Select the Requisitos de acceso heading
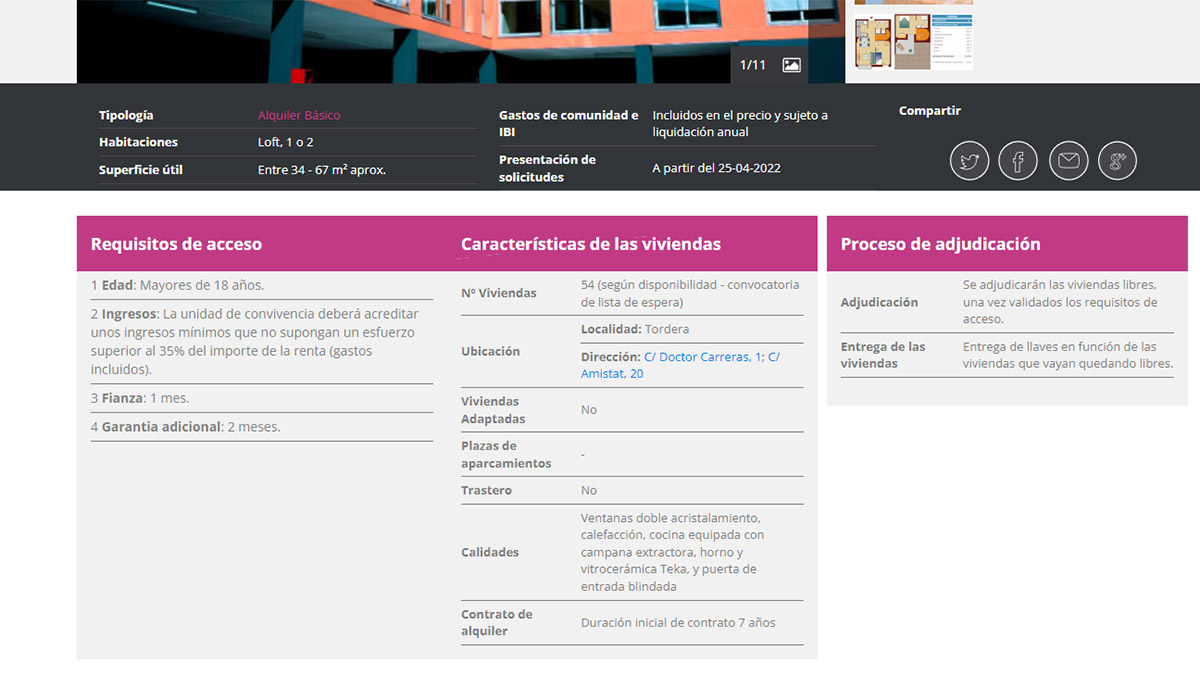This screenshot has height=675, width=1200. pos(176,244)
